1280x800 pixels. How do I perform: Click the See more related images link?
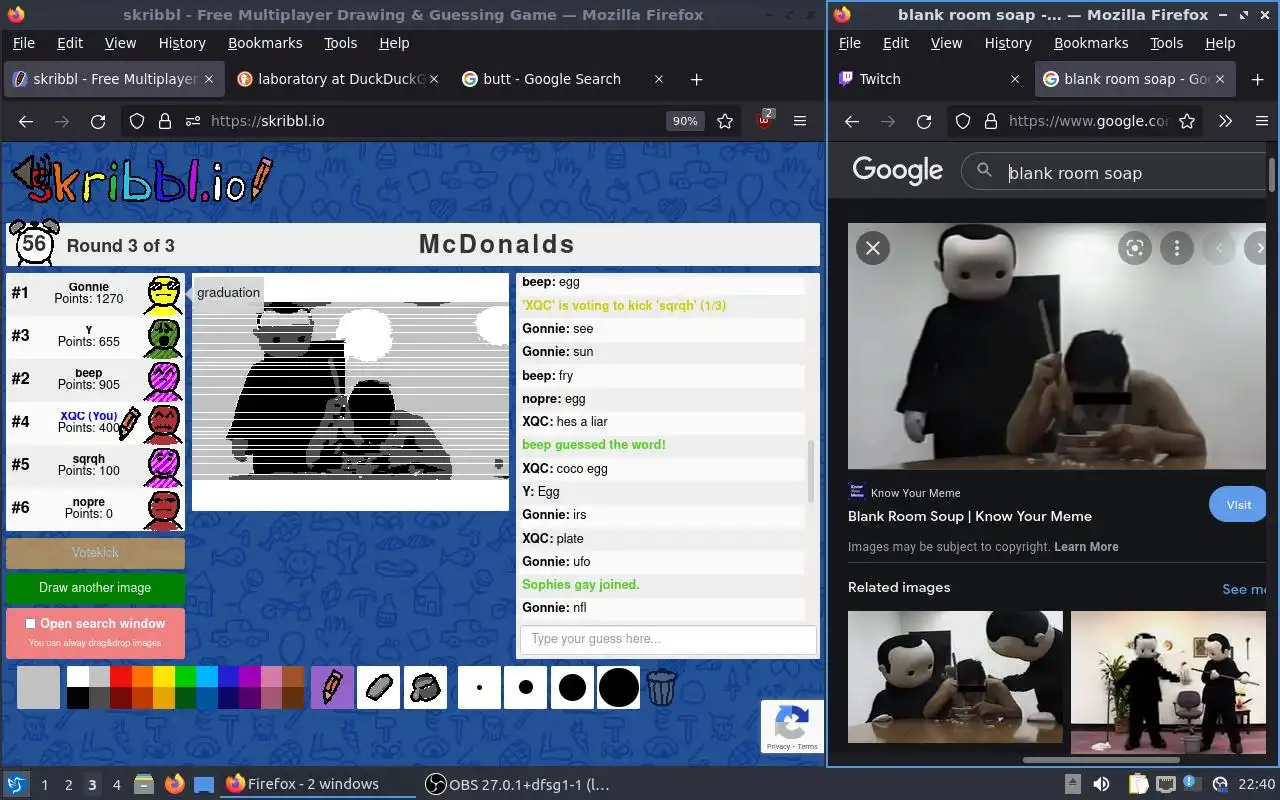(1244, 589)
